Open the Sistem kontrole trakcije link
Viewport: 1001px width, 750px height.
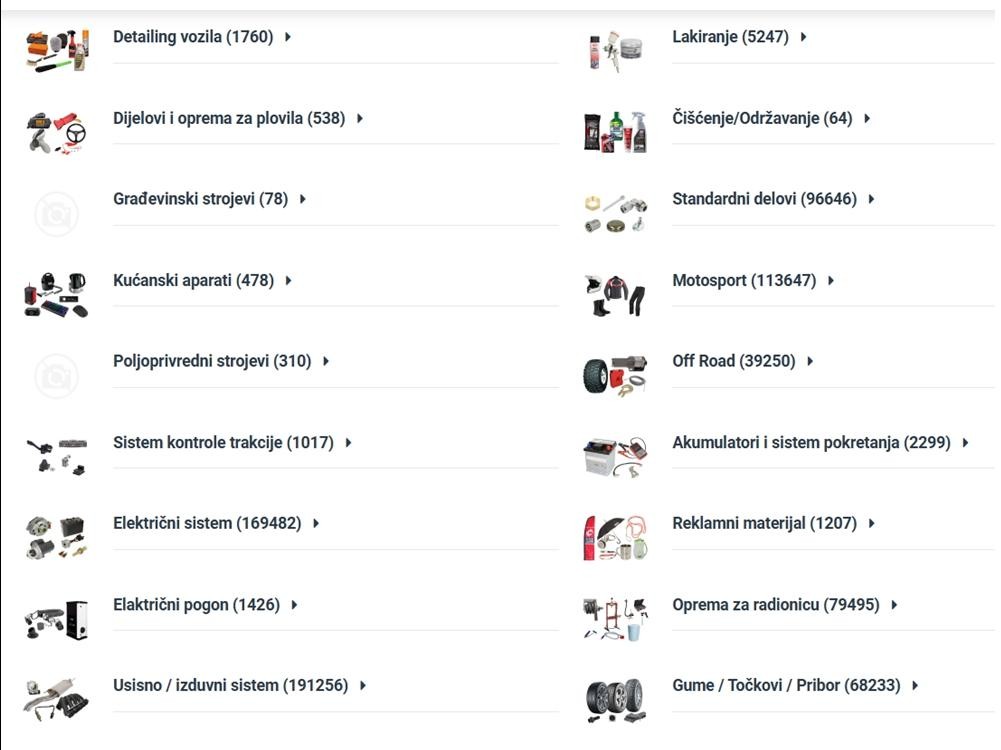click(223, 442)
